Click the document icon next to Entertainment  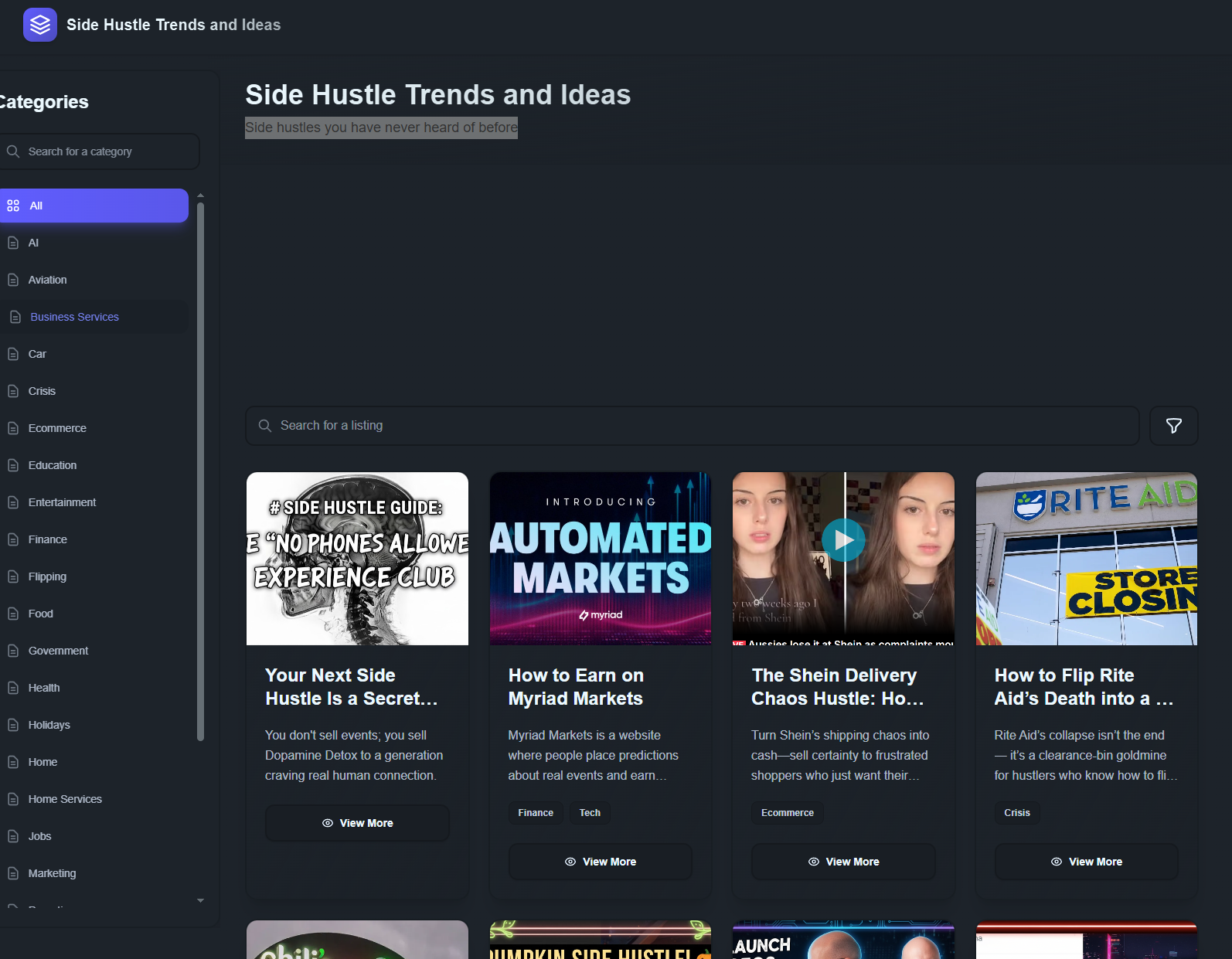(13, 502)
